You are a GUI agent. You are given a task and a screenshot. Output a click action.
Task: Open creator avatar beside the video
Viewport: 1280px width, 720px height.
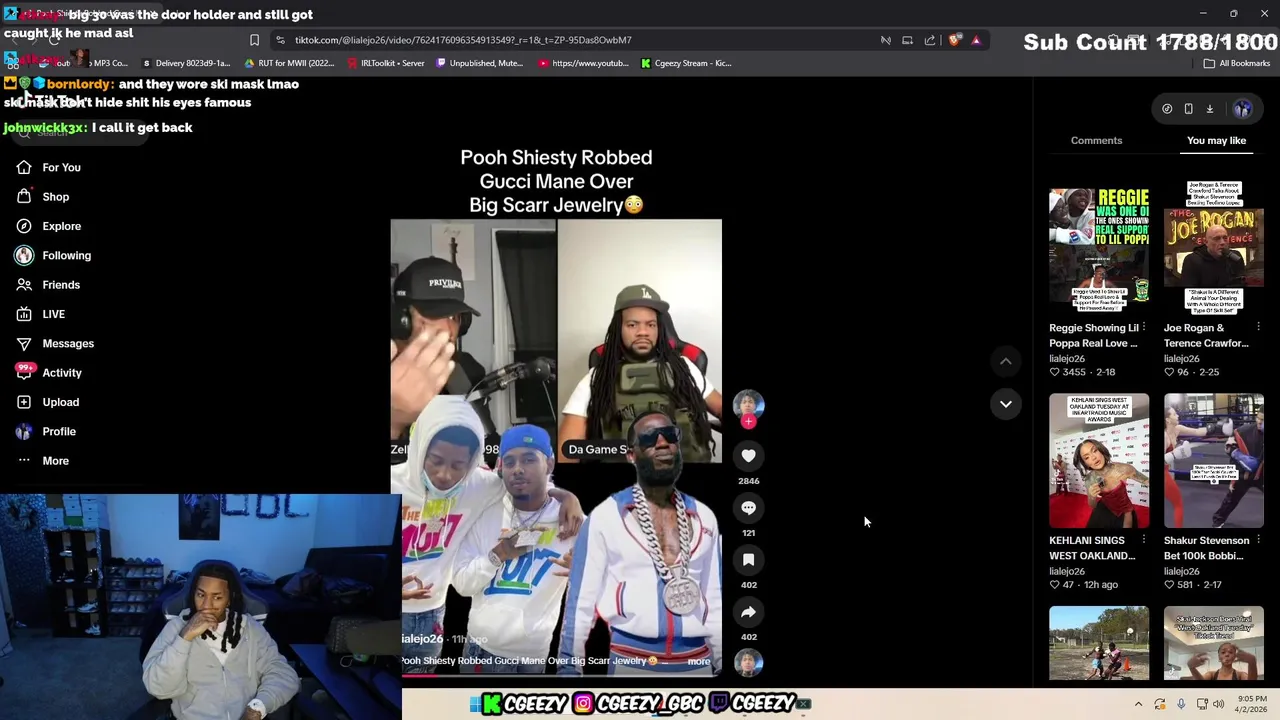pyautogui.click(x=748, y=404)
